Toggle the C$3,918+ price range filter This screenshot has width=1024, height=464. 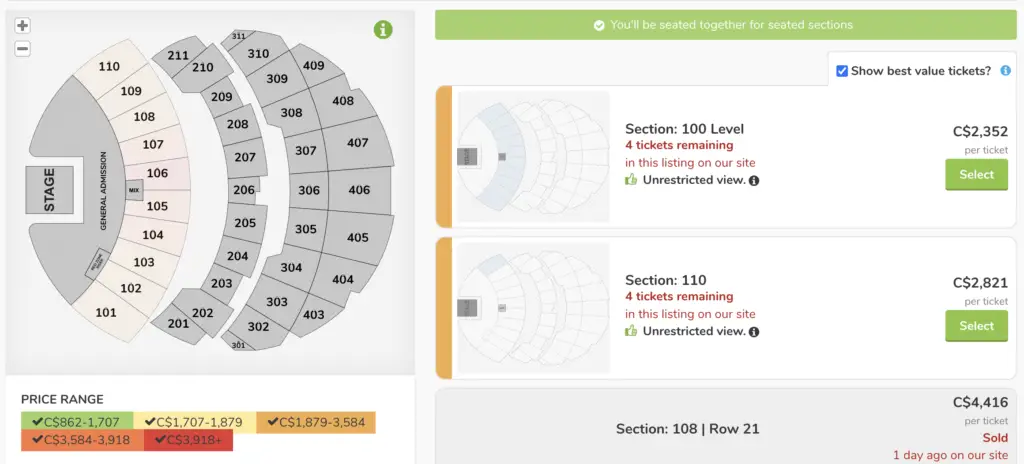pyautogui.click(x=189, y=440)
